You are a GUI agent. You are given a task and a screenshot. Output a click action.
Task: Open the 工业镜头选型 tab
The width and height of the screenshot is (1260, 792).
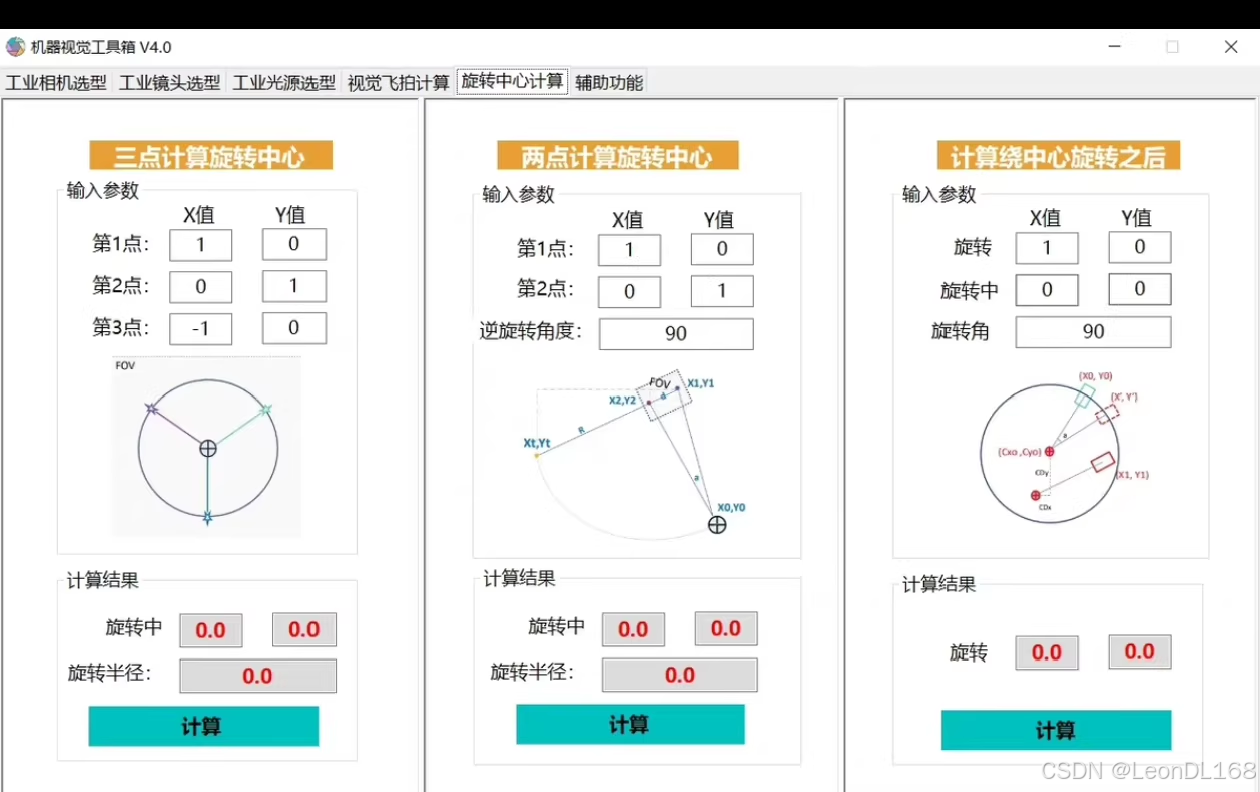point(170,83)
